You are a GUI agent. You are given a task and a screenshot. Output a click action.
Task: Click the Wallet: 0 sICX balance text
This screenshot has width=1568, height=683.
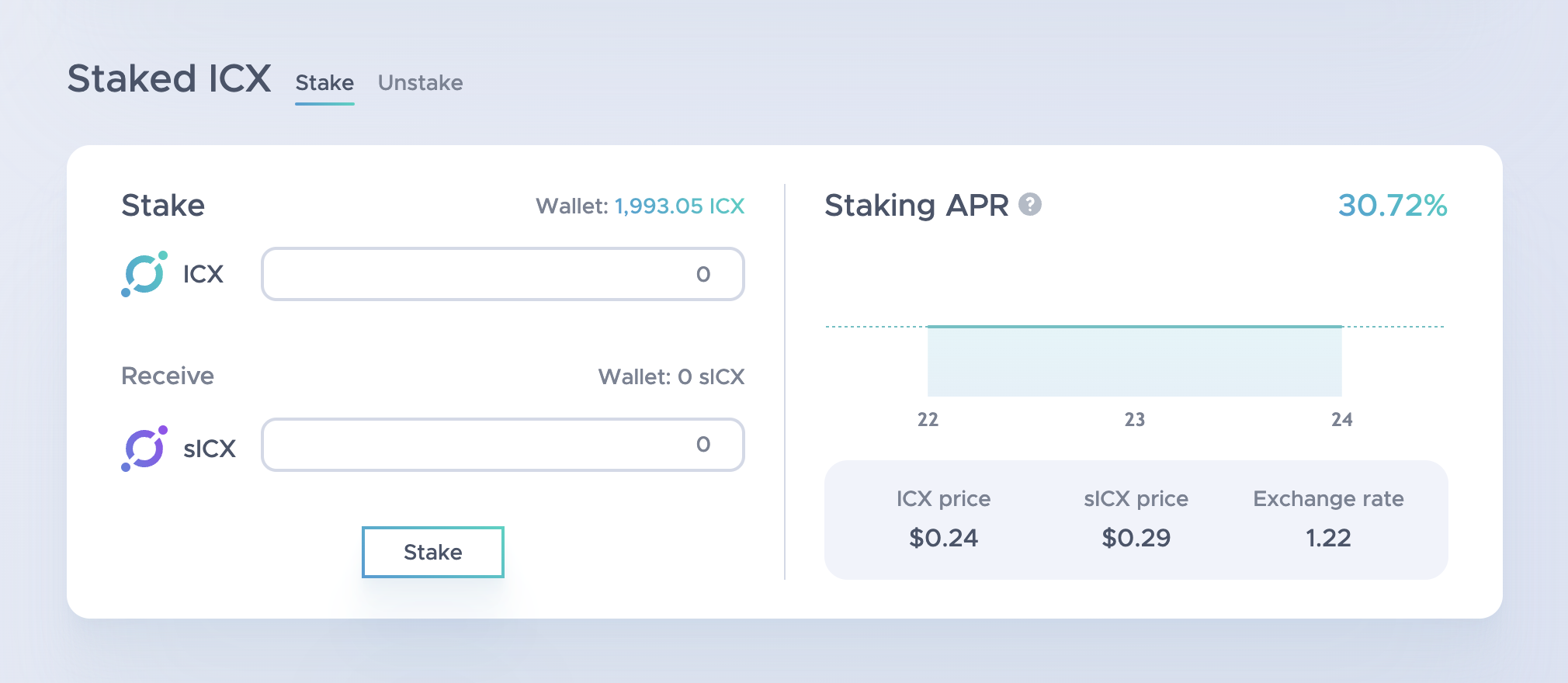671,377
